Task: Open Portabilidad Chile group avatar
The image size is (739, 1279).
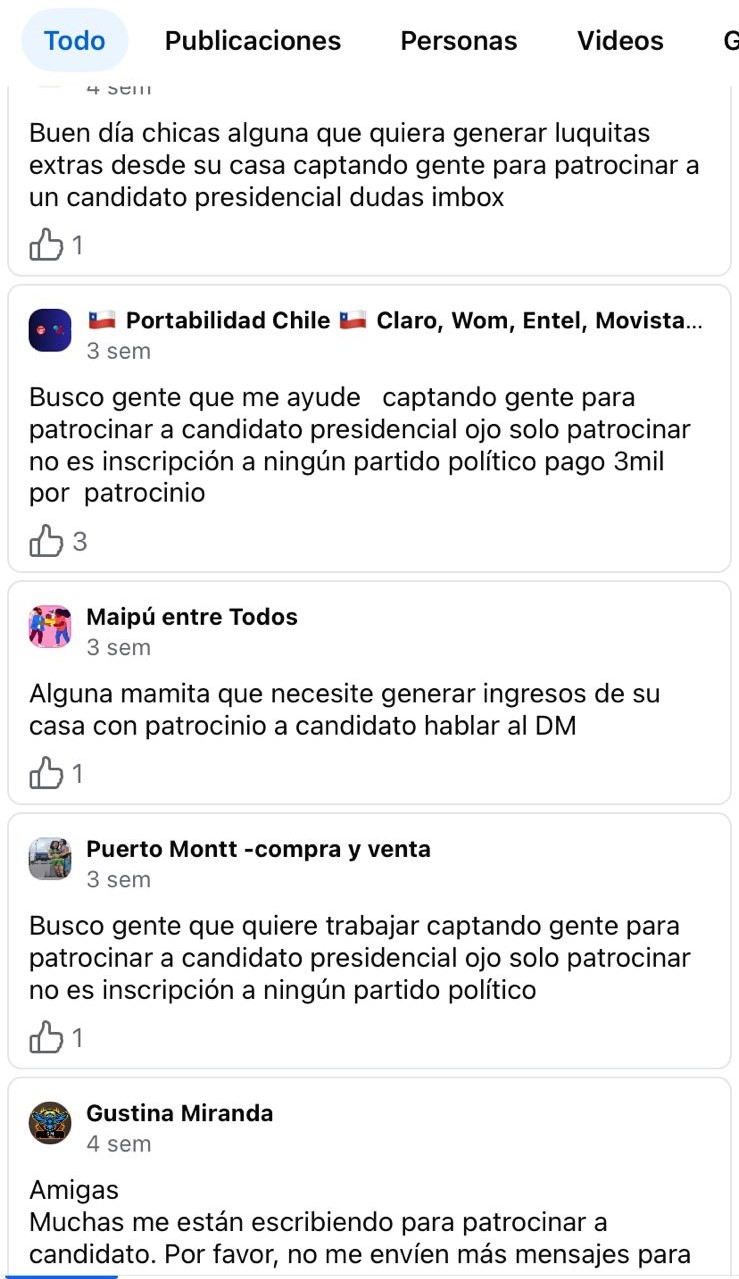Action: pyautogui.click(x=50, y=331)
